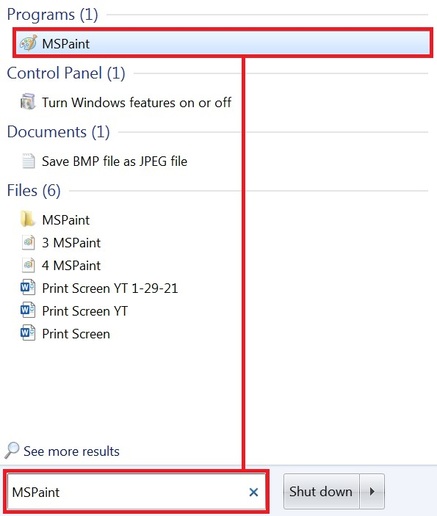Select the See more results link
The image size is (437, 516).
(x=71, y=451)
